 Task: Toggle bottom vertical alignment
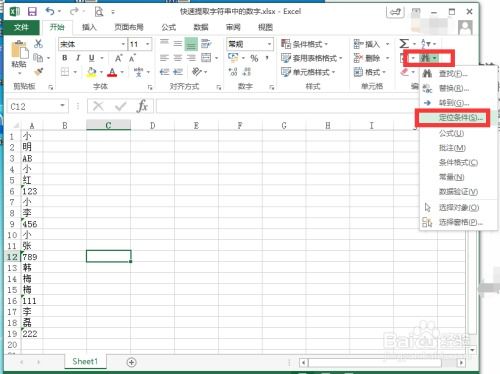pos(191,44)
